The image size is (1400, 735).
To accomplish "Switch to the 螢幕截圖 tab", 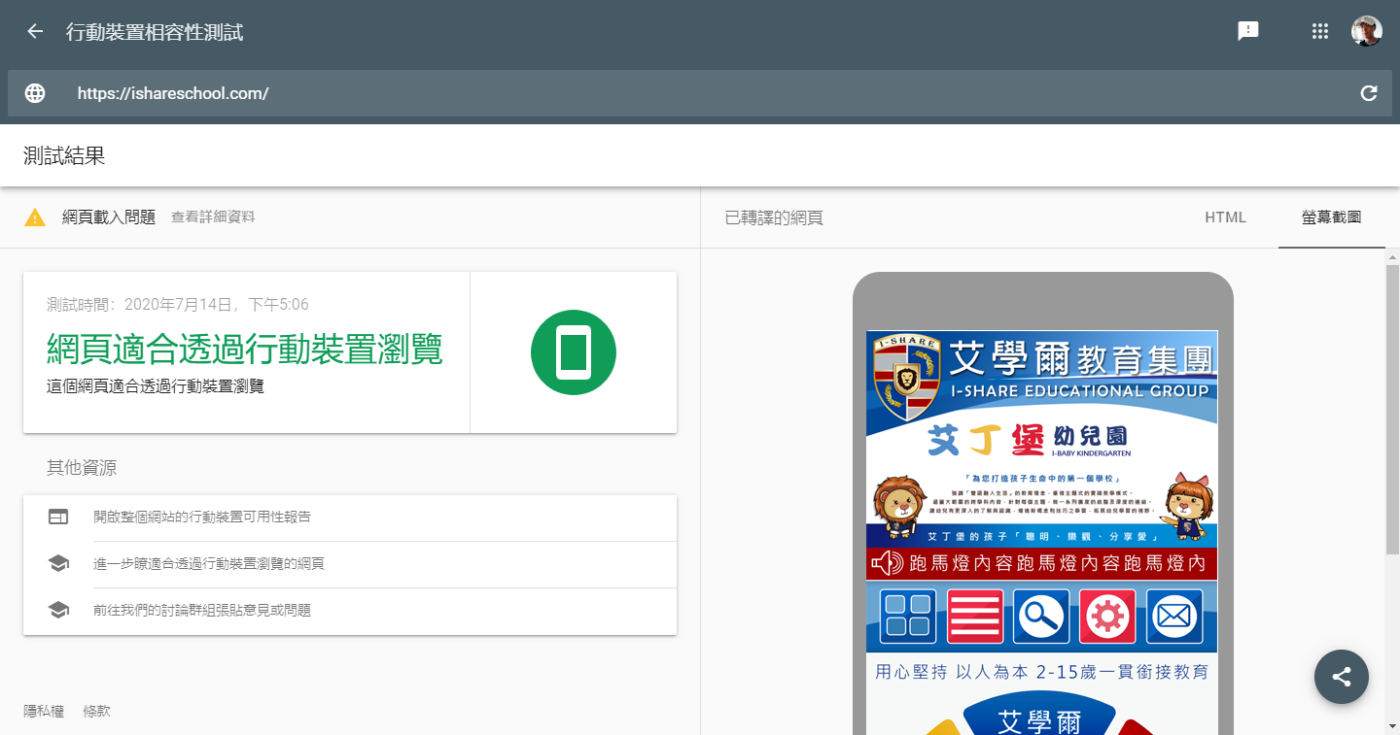I will coord(1331,217).
